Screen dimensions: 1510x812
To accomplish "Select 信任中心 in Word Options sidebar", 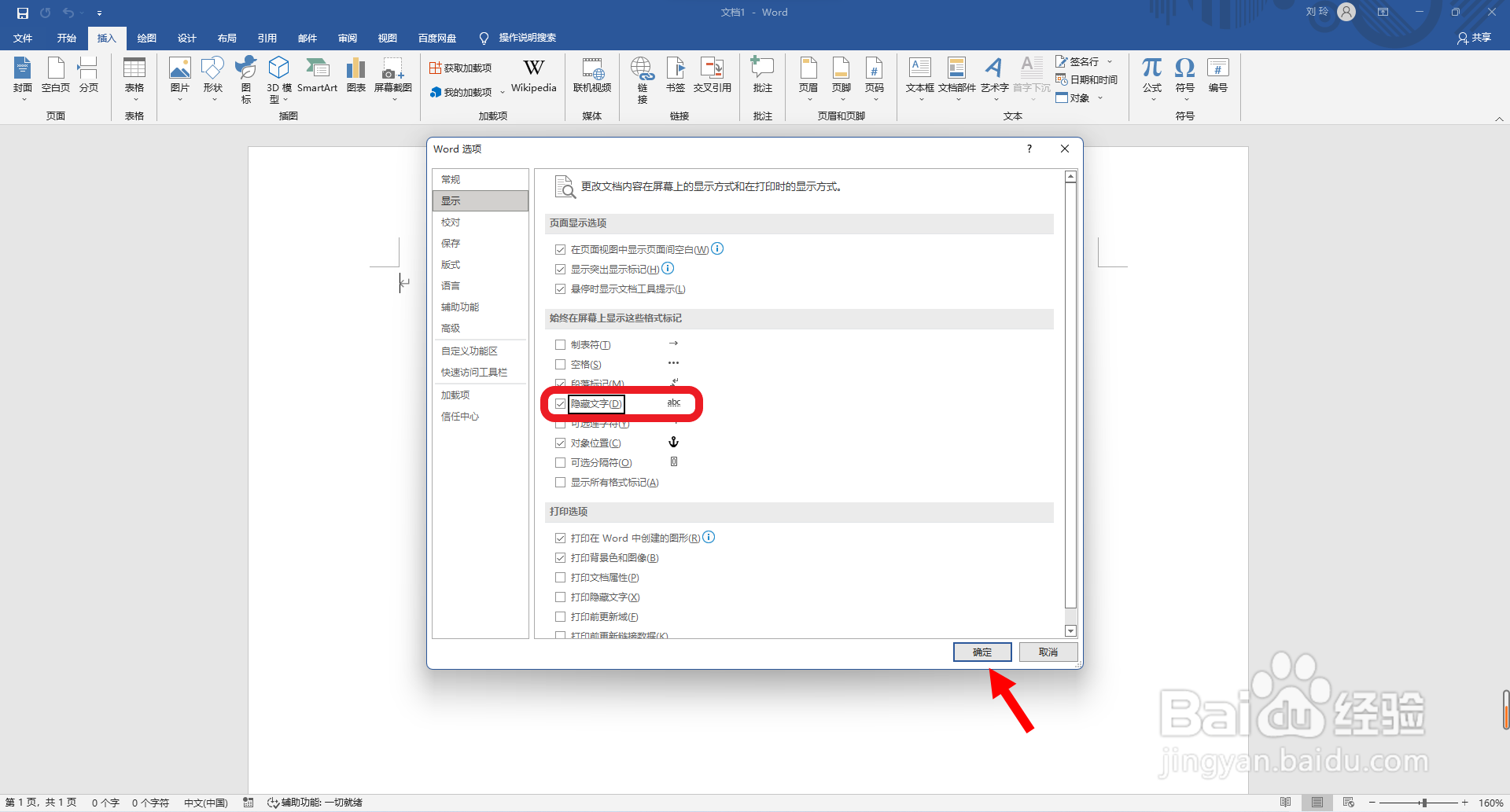I will point(480,417).
